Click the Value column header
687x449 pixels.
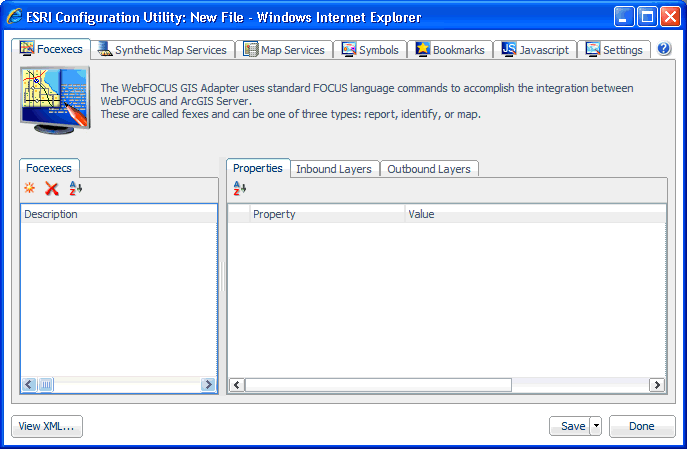tap(535, 214)
